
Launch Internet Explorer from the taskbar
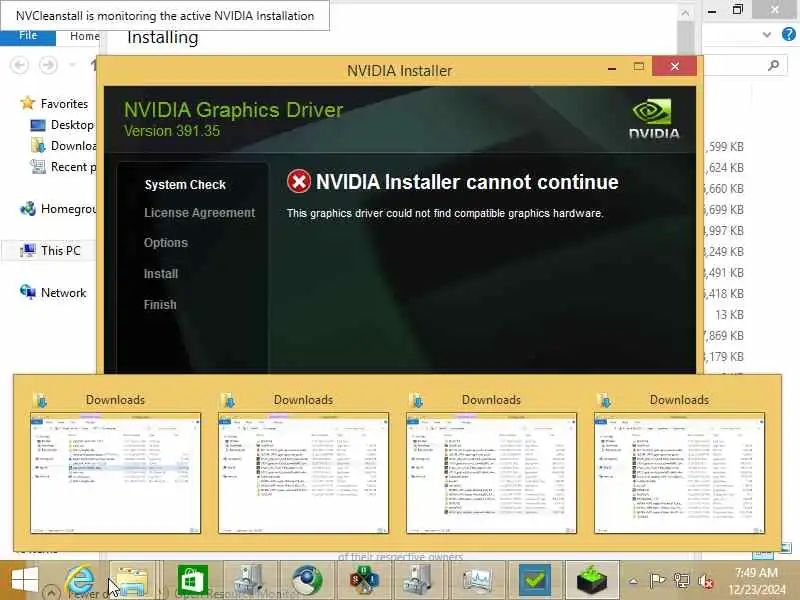pos(80,580)
